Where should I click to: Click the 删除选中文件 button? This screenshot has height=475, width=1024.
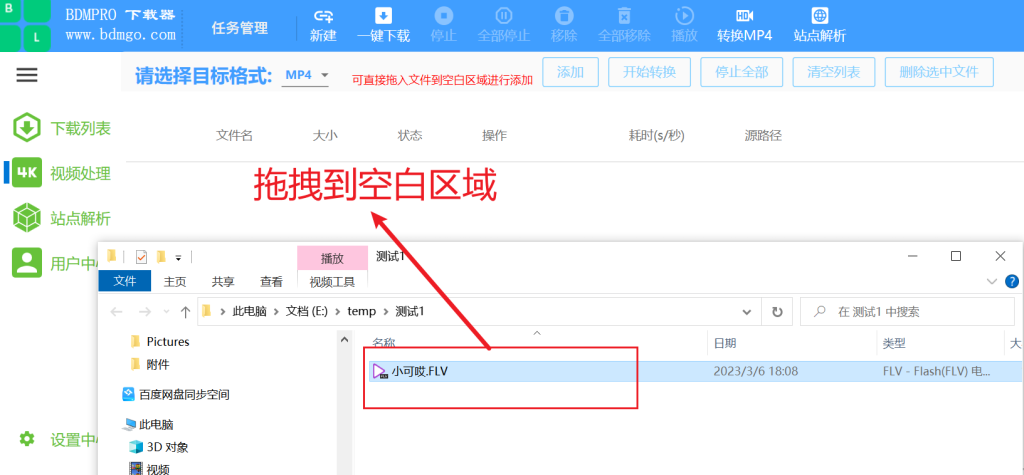pyautogui.click(x=939, y=72)
